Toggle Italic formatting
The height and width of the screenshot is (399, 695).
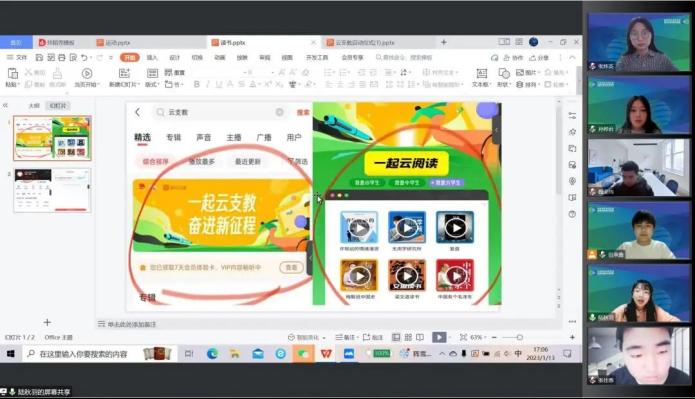pyautogui.click(x=208, y=84)
